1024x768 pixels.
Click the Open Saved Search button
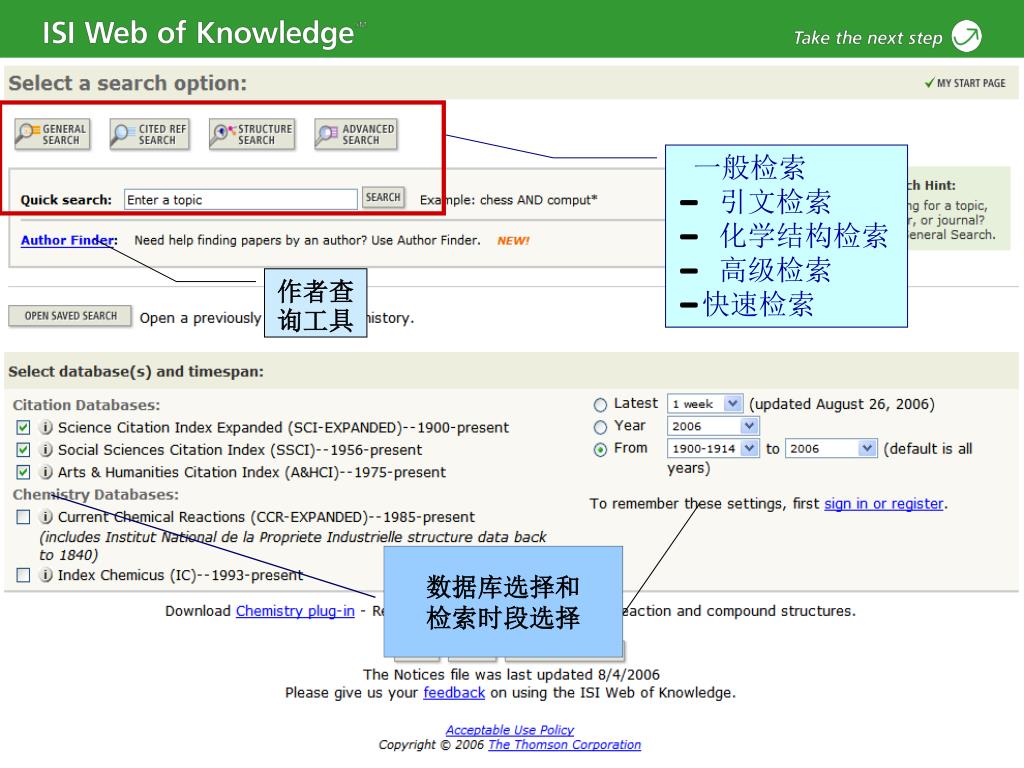tap(70, 316)
